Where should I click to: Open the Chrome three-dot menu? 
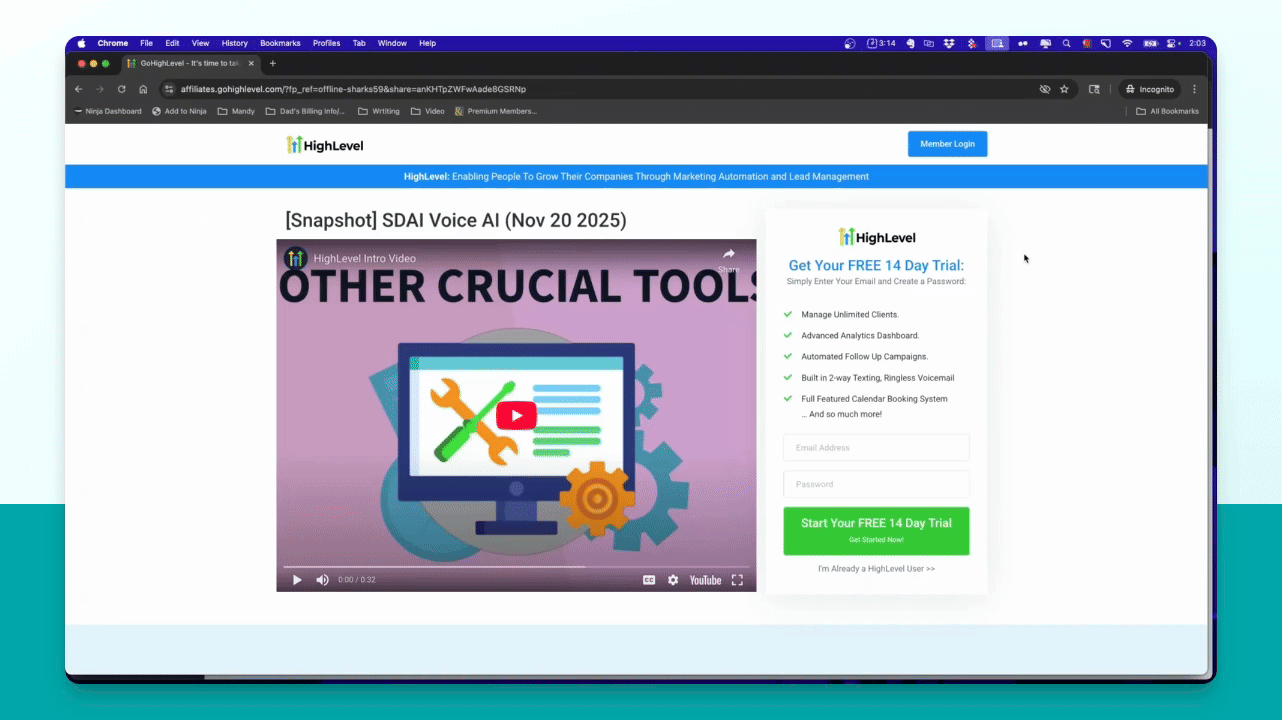pos(1194,89)
